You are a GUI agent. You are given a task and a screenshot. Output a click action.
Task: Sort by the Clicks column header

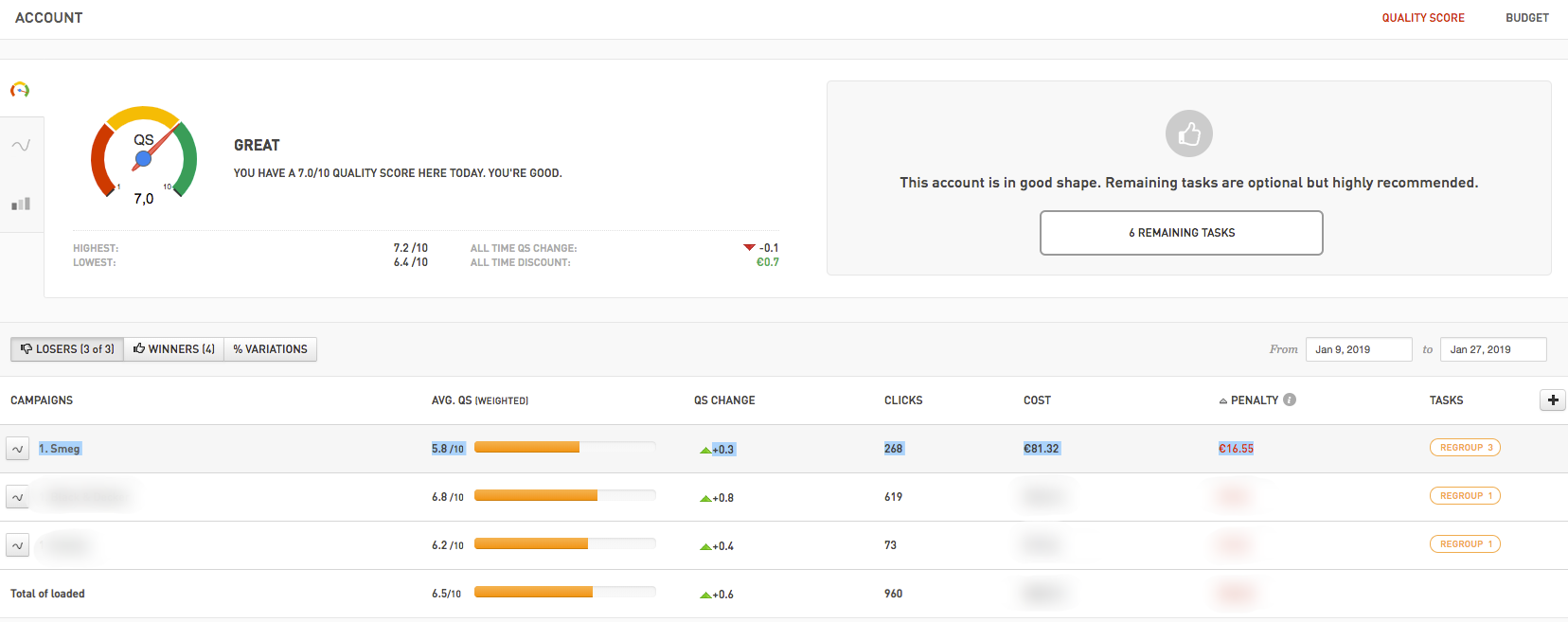click(x=903, y=400)
